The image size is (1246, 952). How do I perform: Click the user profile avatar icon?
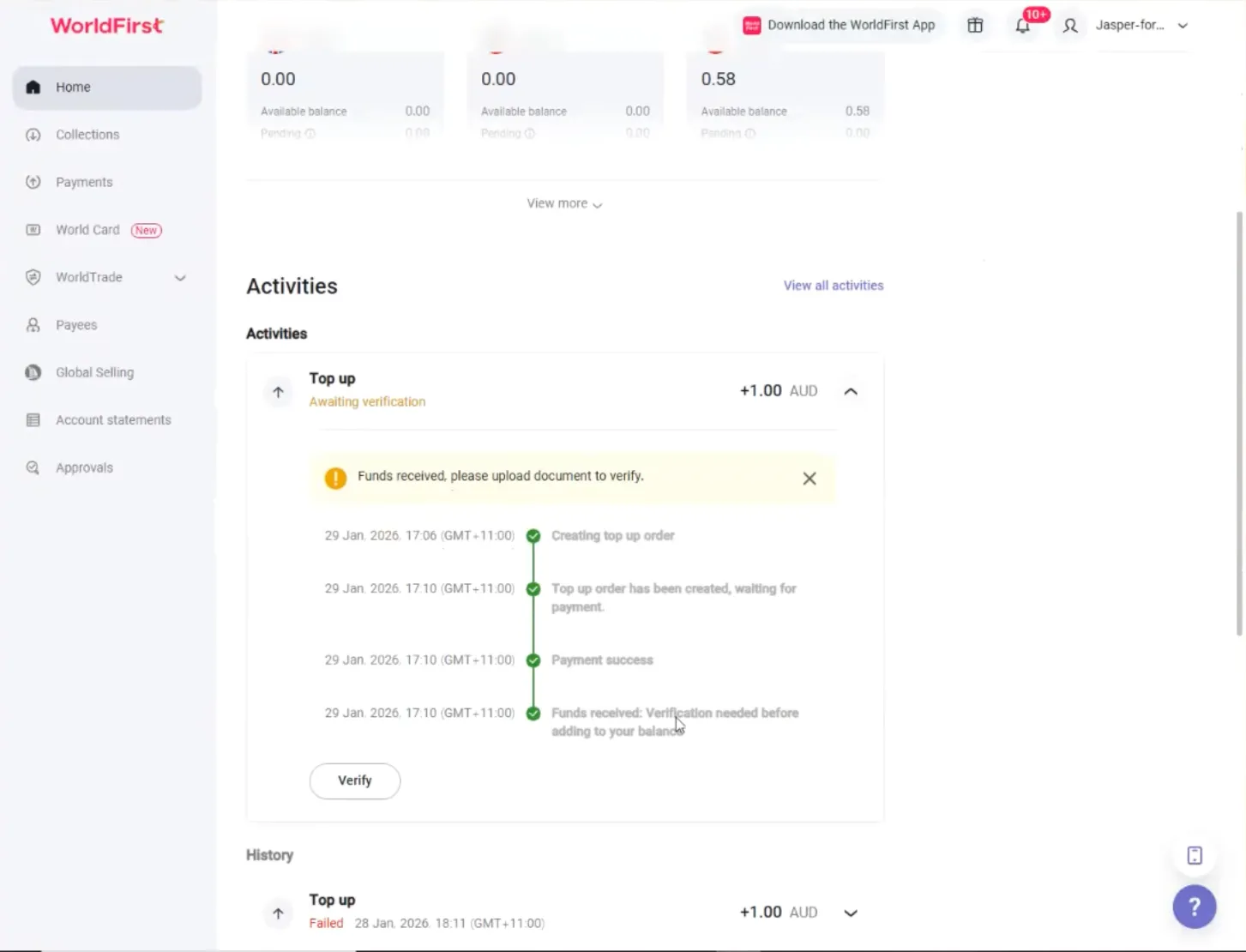pos(1070,26)
